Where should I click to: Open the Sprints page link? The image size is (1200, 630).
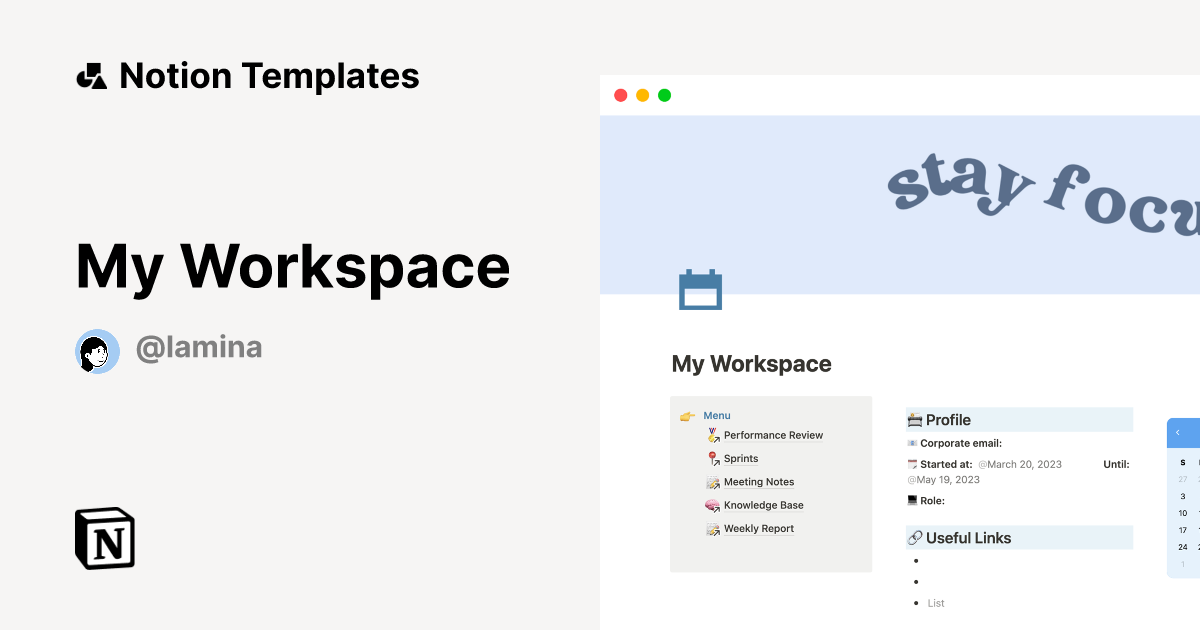point(741,459)
